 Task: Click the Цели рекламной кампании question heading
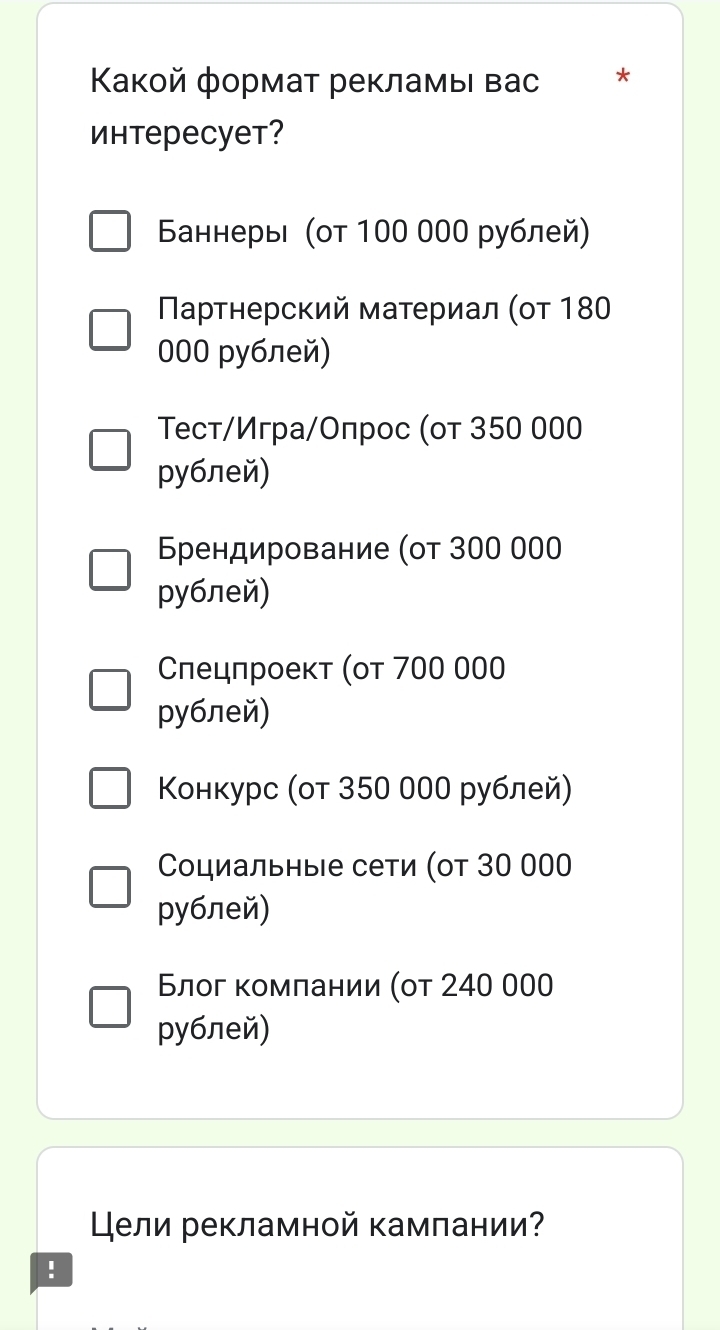point(317,1224)
